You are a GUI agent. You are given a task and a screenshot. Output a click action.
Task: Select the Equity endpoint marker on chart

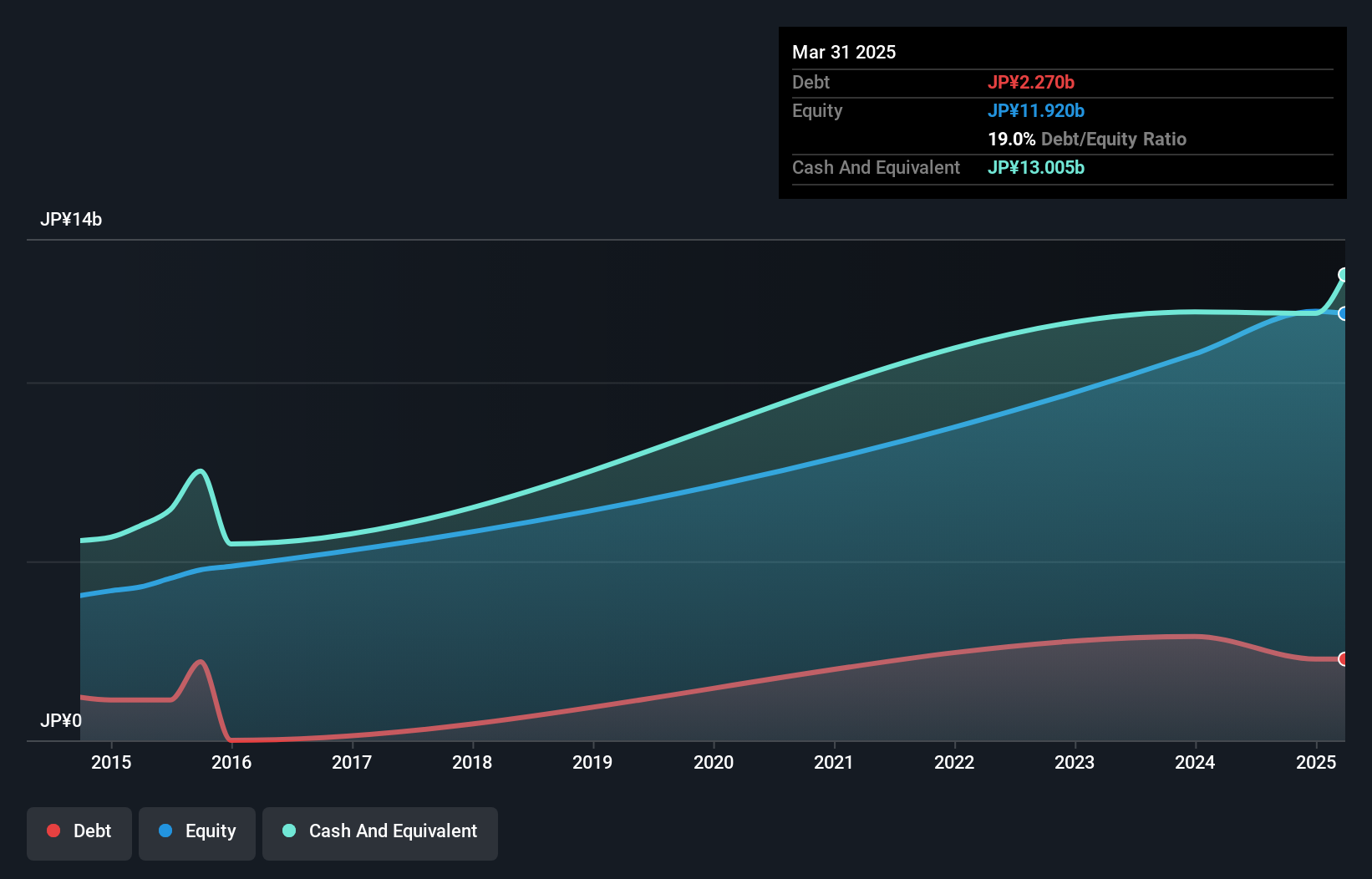click(1344, 314)
